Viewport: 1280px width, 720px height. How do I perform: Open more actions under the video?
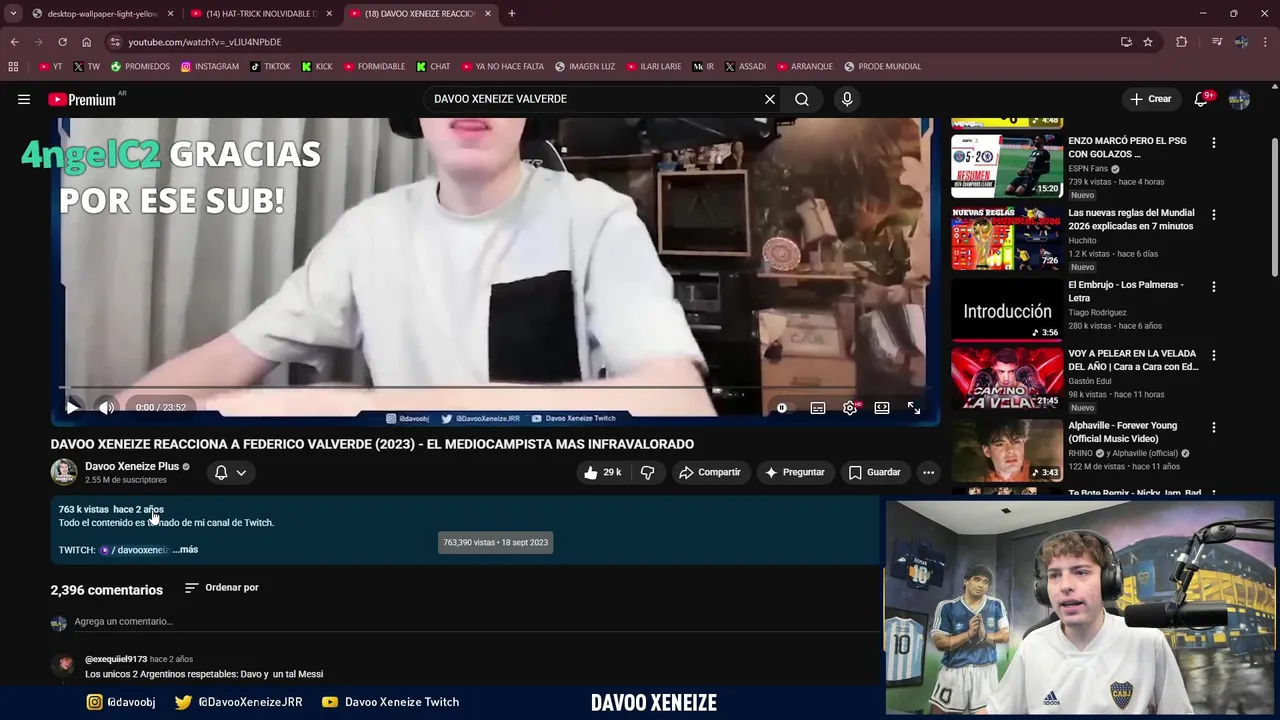click(x=928, y=472)
